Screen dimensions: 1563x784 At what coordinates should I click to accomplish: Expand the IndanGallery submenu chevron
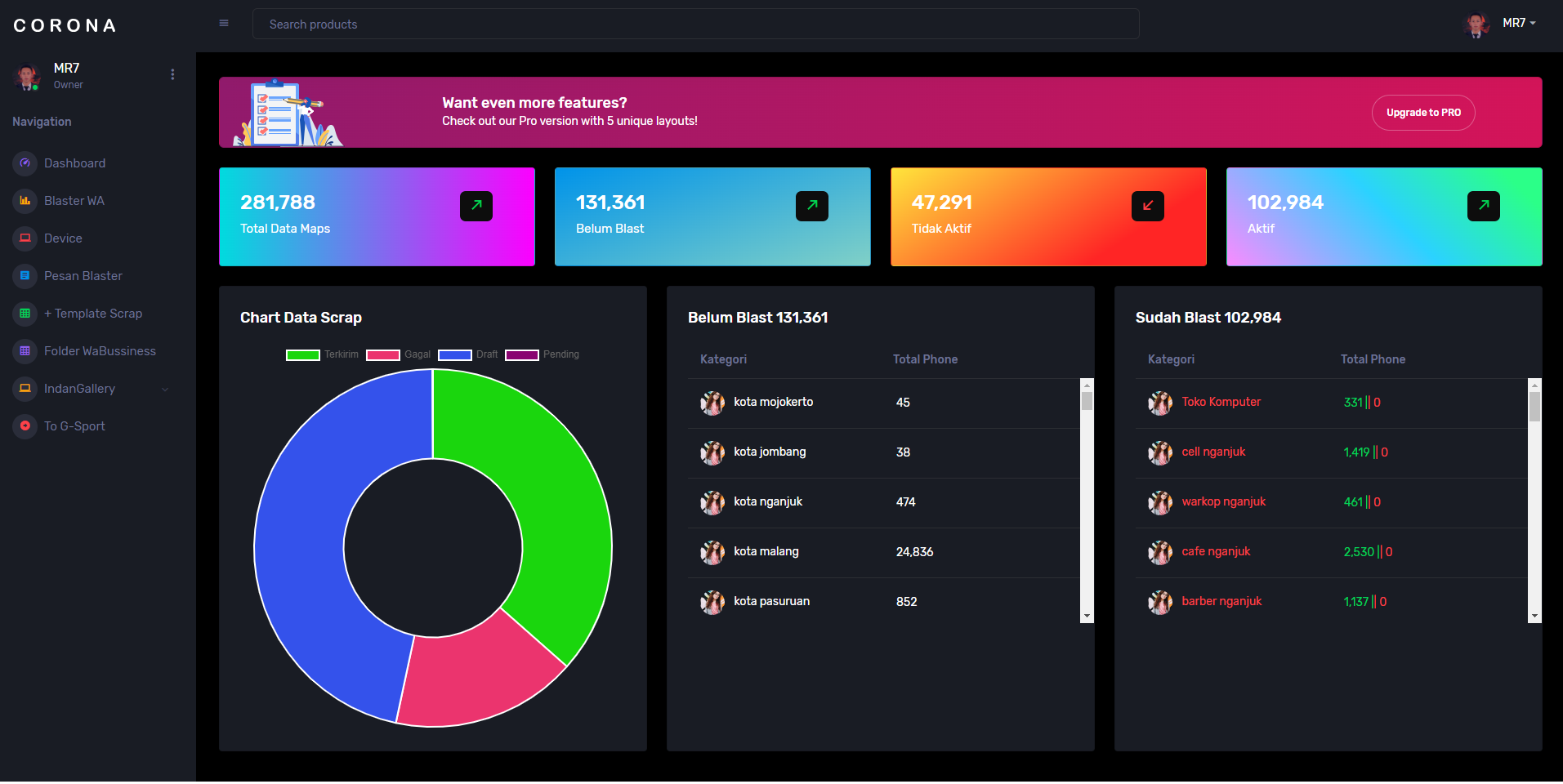[x=165, y=390]
